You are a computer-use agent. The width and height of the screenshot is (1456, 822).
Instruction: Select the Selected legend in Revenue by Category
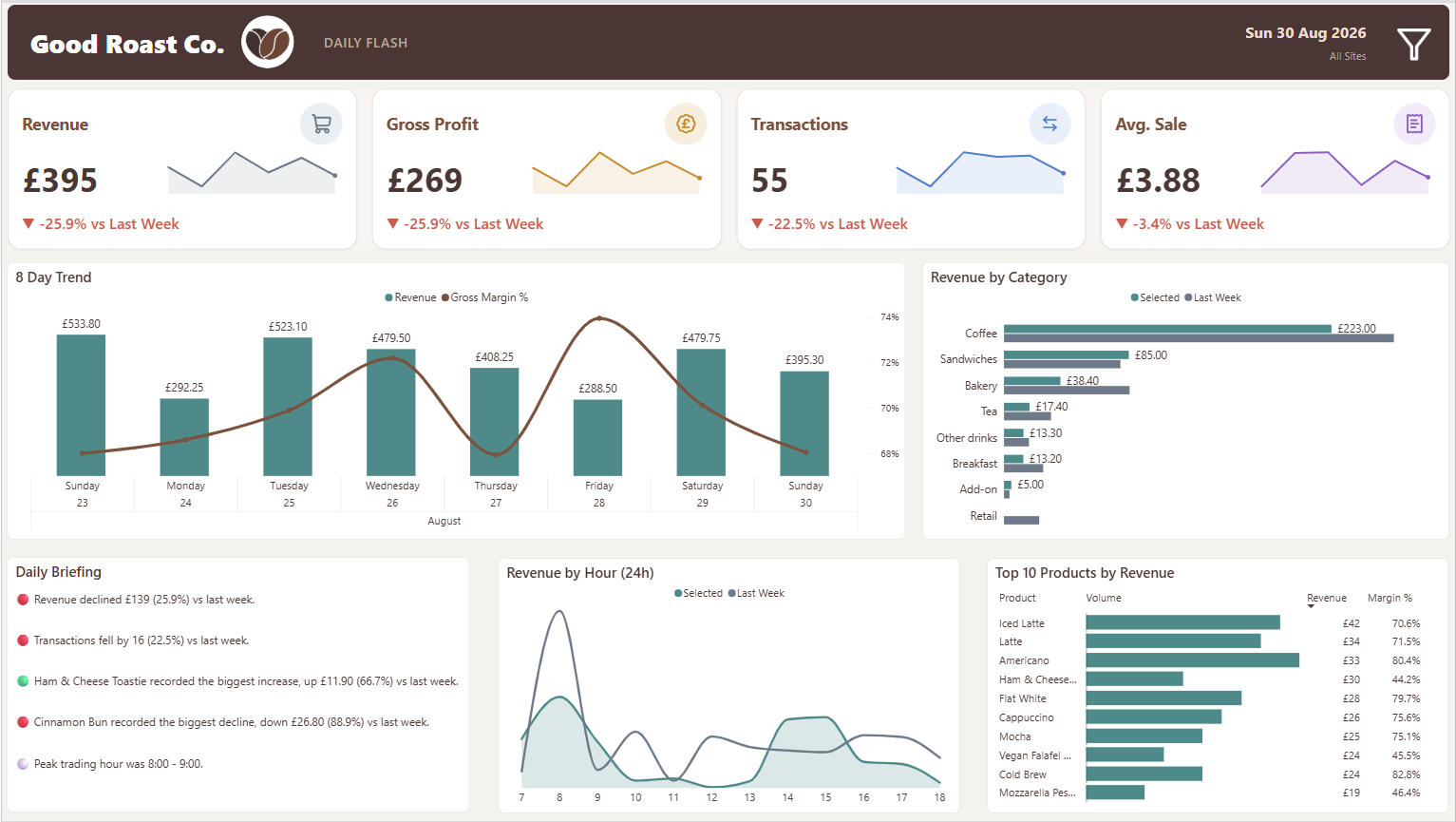click(x=1155, y=297)
